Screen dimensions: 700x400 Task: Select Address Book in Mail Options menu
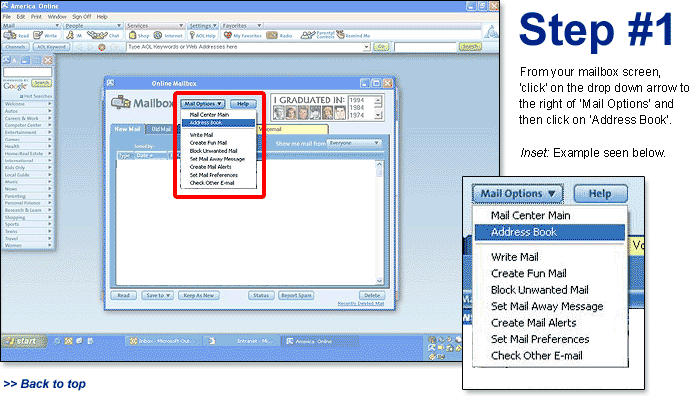tap(206, 122)
